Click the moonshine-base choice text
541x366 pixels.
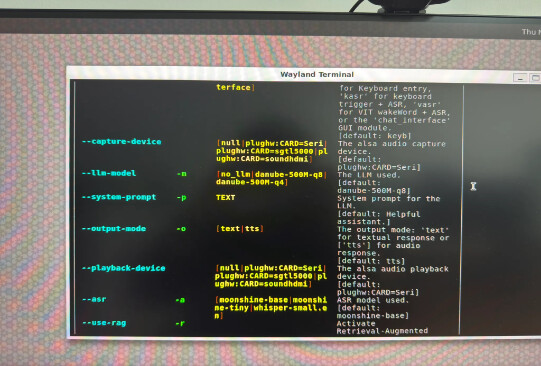pos(254,300)
